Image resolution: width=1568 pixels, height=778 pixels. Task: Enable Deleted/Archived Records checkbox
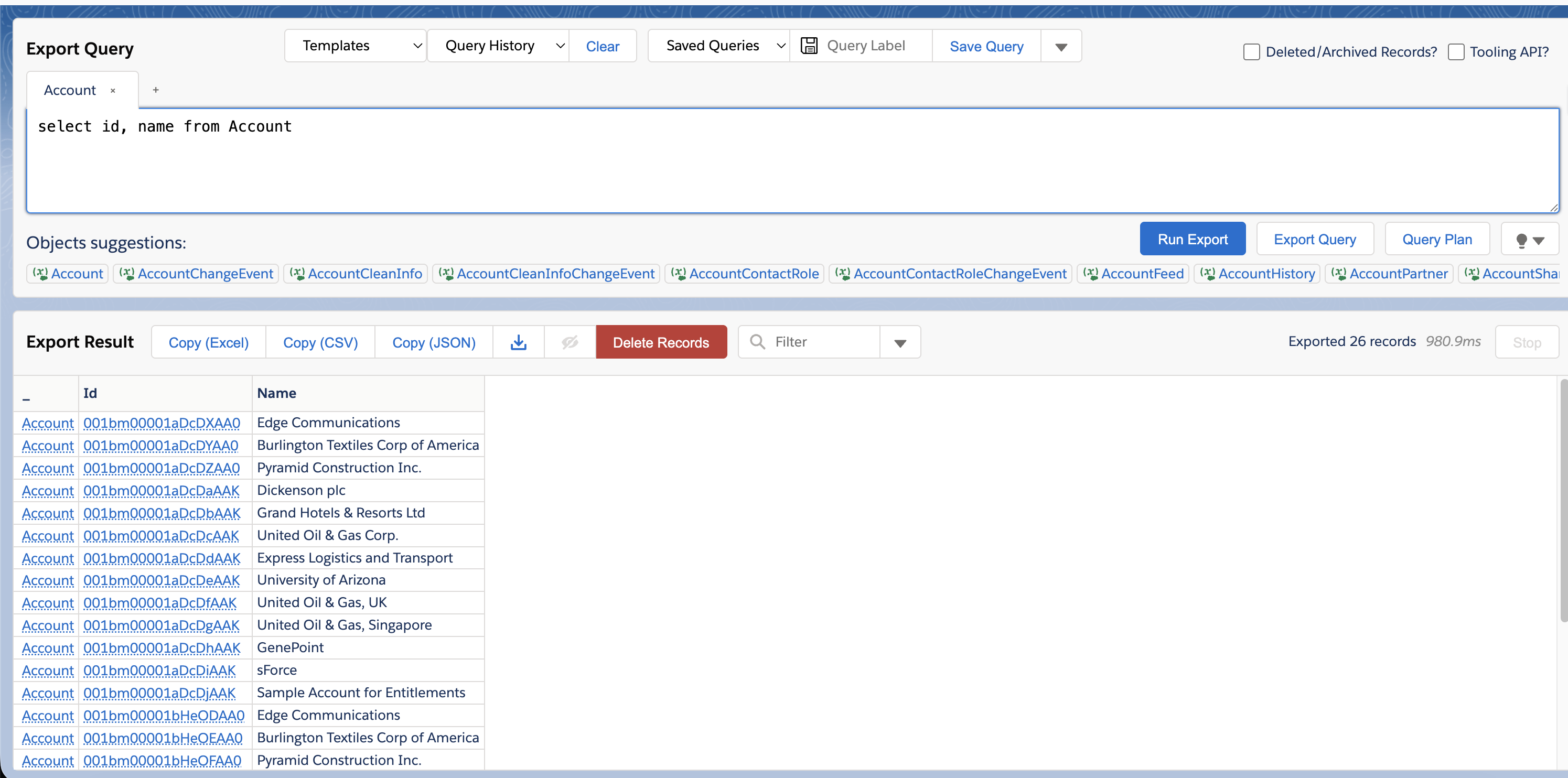tap(1251, 52)
